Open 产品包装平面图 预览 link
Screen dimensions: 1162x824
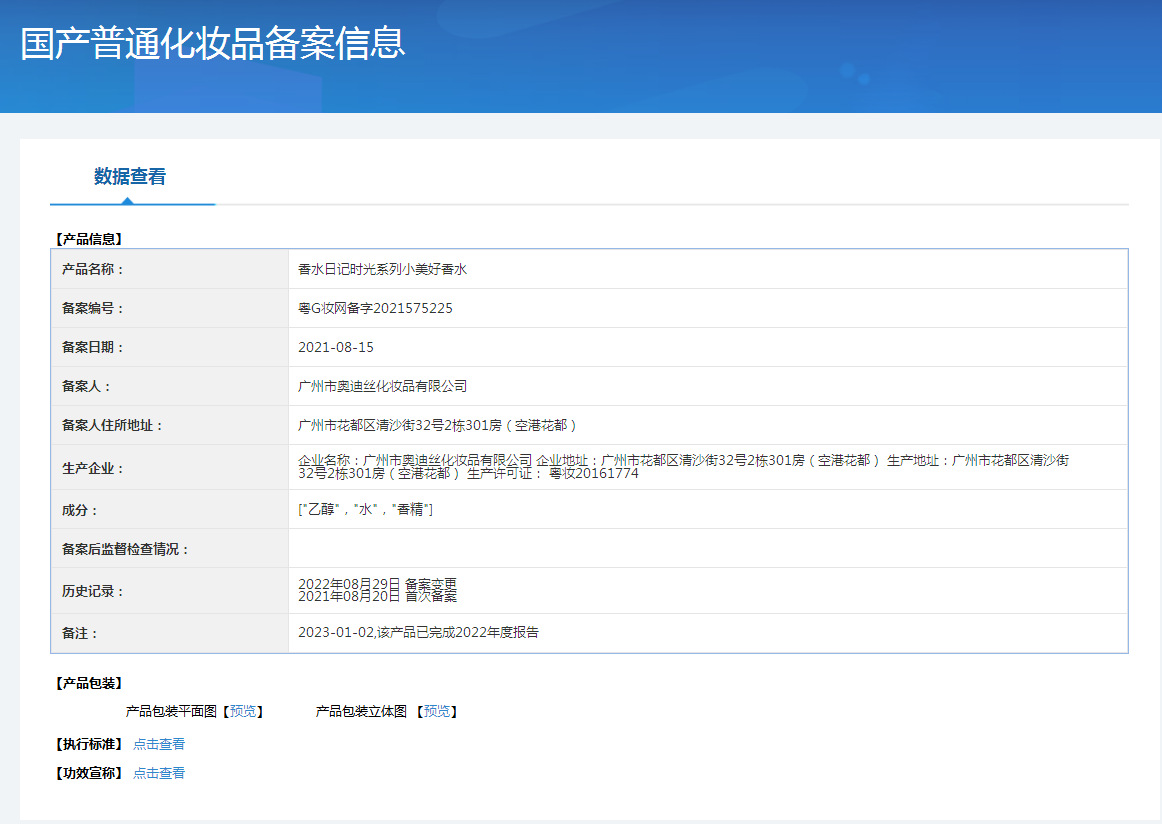point(242,712)
